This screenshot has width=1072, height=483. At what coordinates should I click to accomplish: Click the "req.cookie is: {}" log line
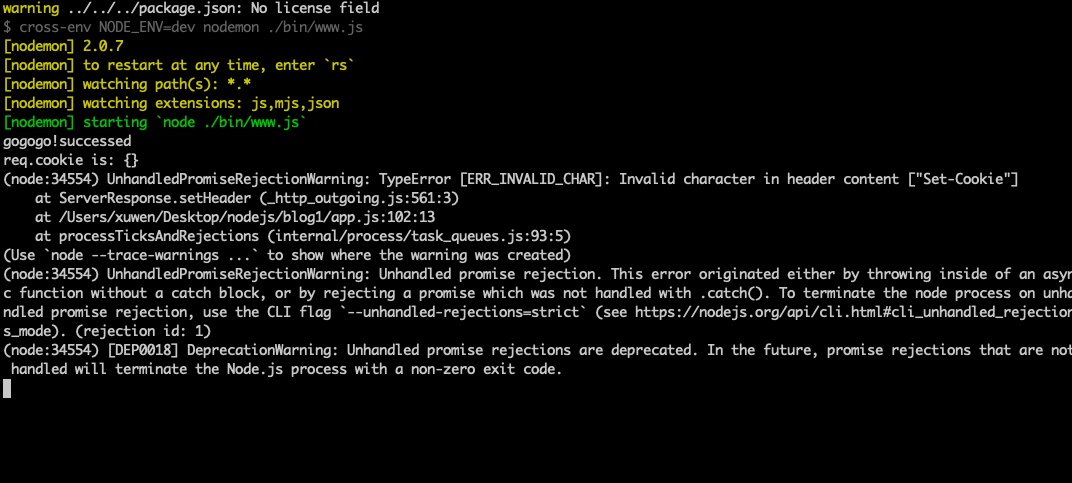pos(70,160)
